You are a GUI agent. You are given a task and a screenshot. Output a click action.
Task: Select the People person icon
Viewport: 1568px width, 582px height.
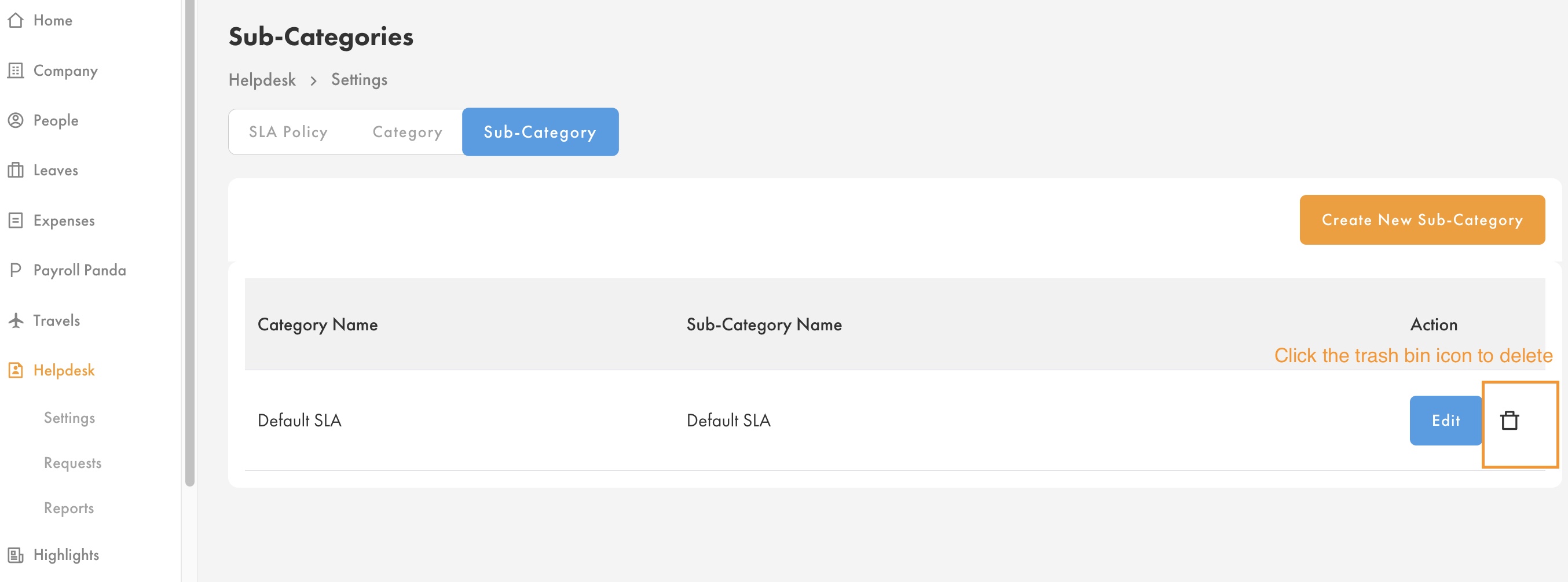pos(16,120)
